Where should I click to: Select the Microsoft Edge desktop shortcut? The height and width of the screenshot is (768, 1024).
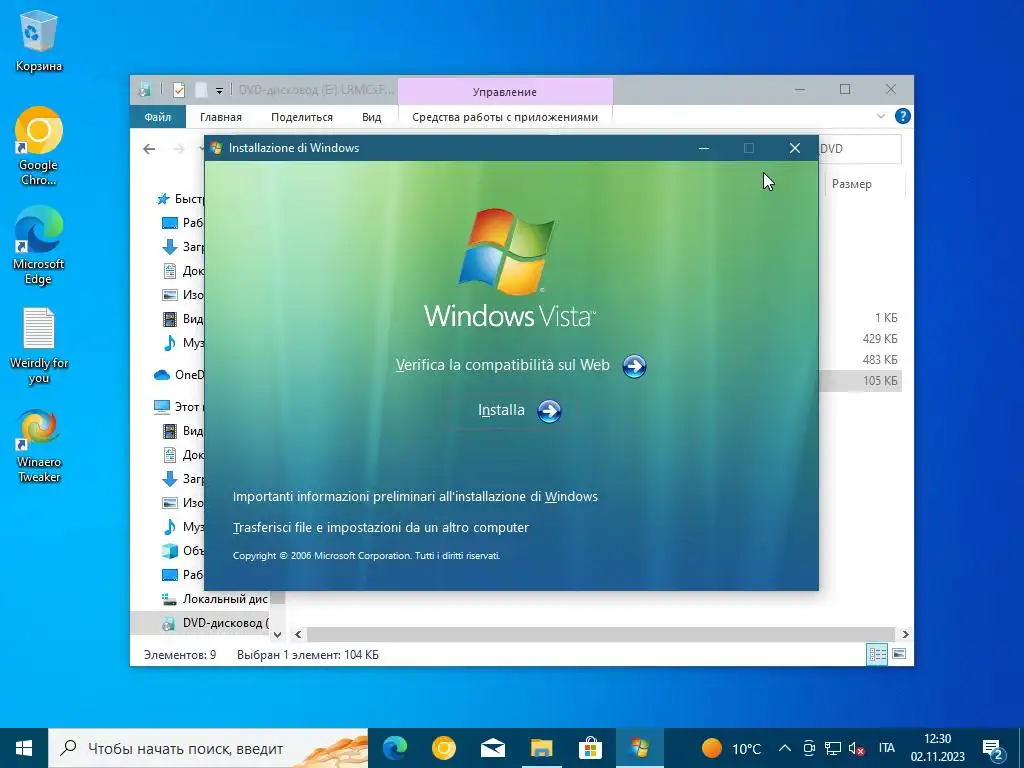(x=39, y=246)
